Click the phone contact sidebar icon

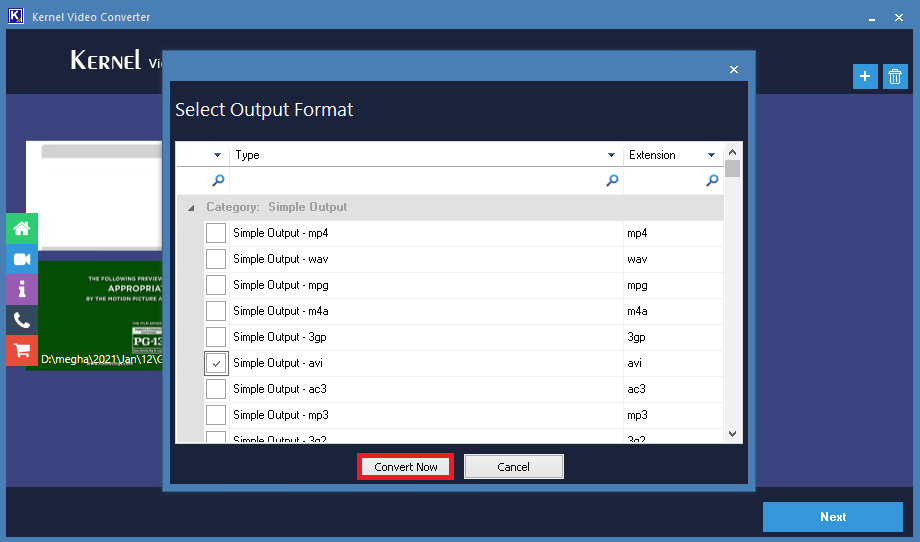click(x=22, y=320)
